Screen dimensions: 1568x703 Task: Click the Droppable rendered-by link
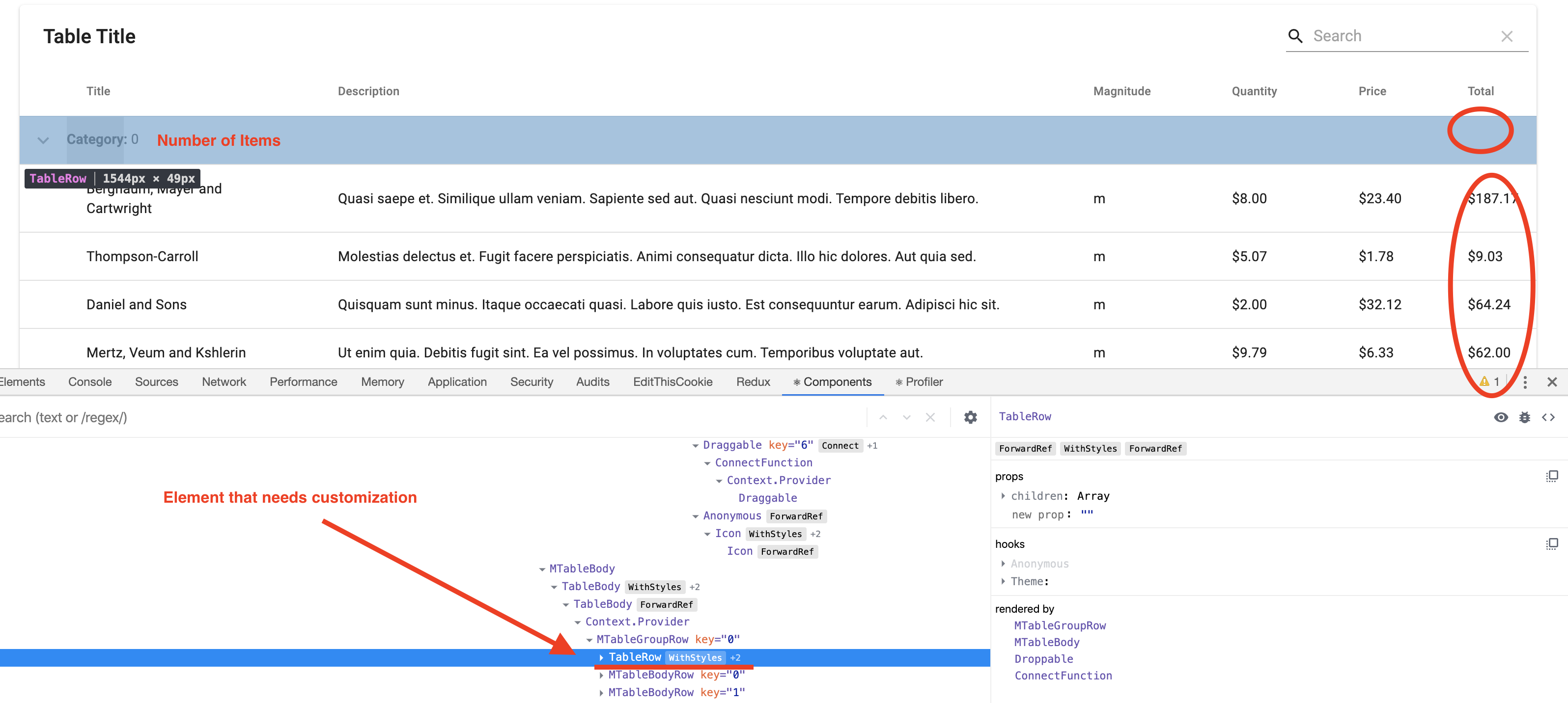[1043, 659]
